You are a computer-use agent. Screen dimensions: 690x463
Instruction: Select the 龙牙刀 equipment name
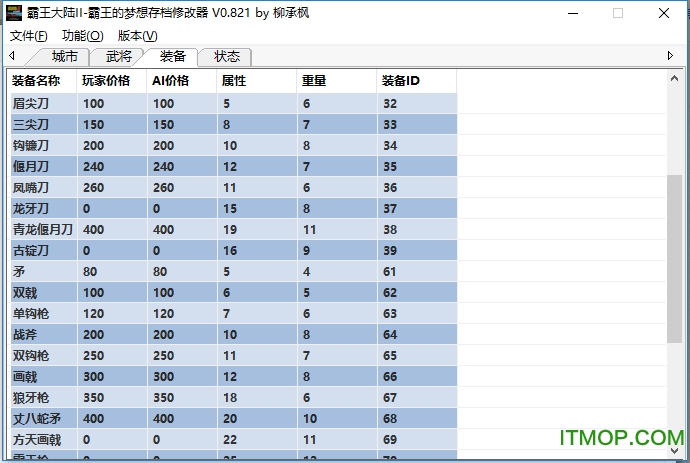click(x=30, y=209)
